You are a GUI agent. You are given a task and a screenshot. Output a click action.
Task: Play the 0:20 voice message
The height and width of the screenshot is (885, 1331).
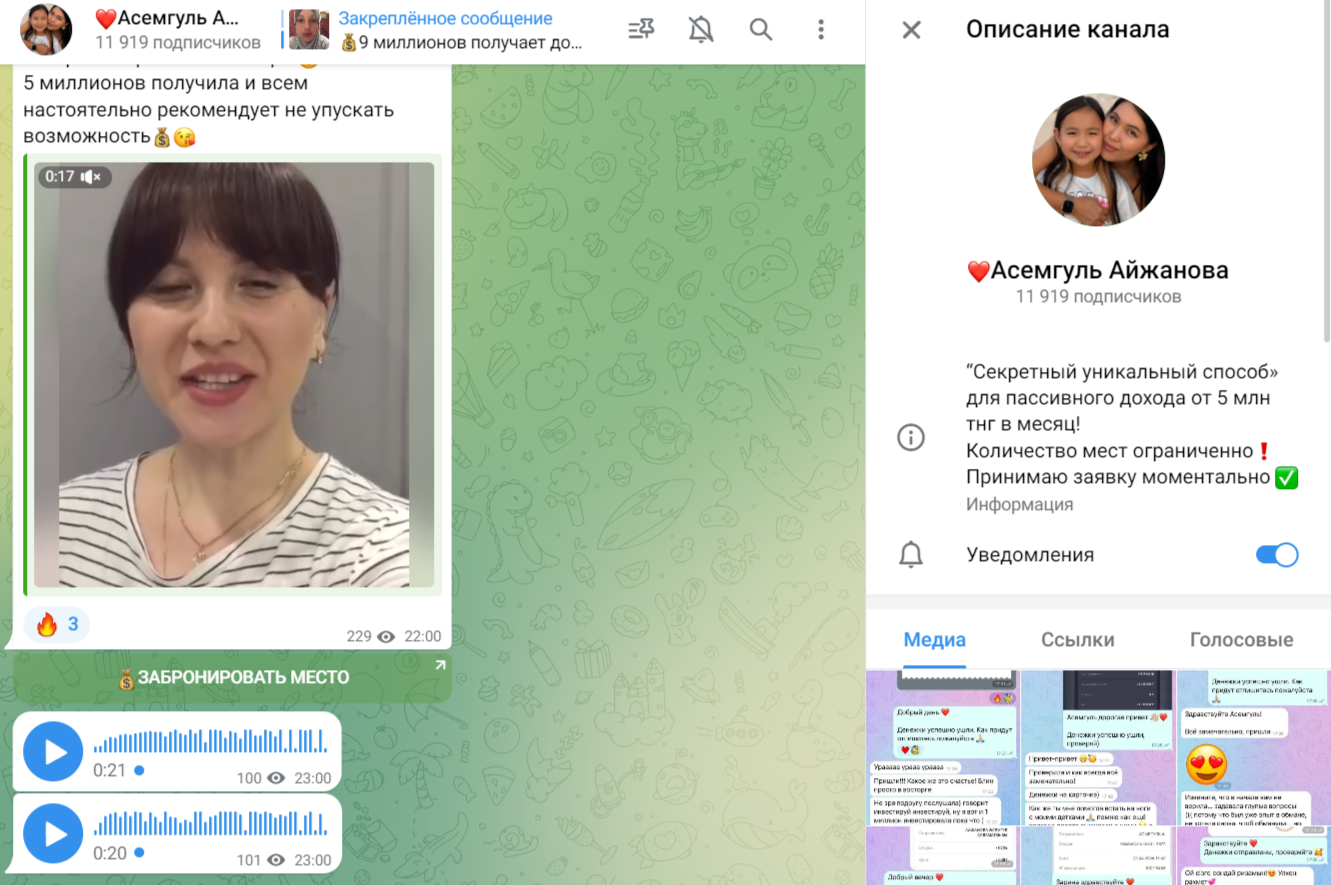[x=53, y=834]
